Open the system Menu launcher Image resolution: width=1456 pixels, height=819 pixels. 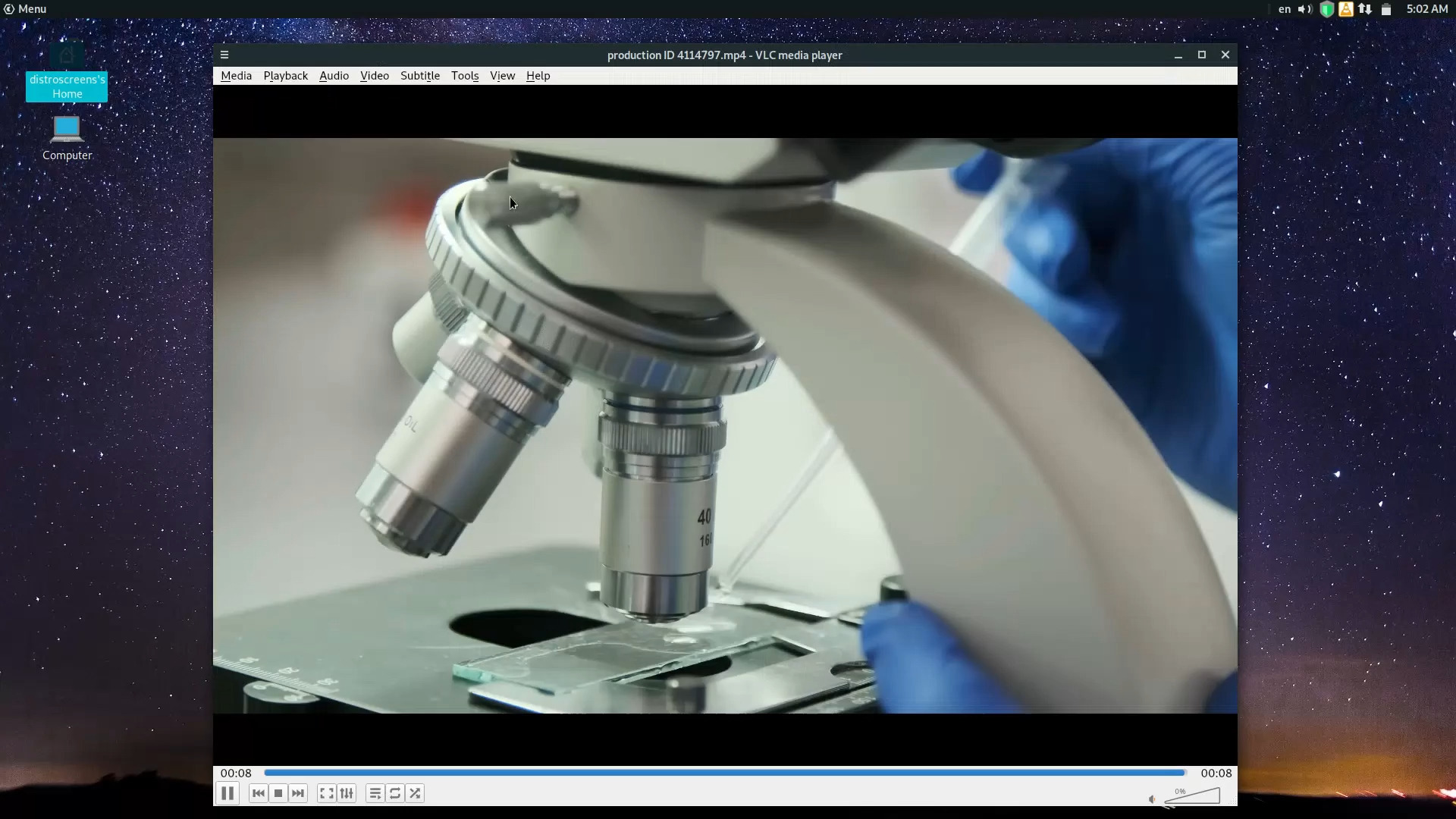coord(25,9)
